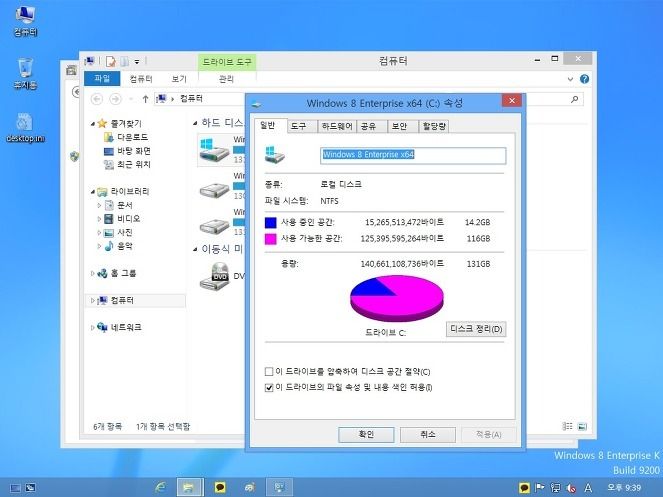Expand the 문서 library node
This screenshot has width=663, height=497.
(x=99, y=205)
